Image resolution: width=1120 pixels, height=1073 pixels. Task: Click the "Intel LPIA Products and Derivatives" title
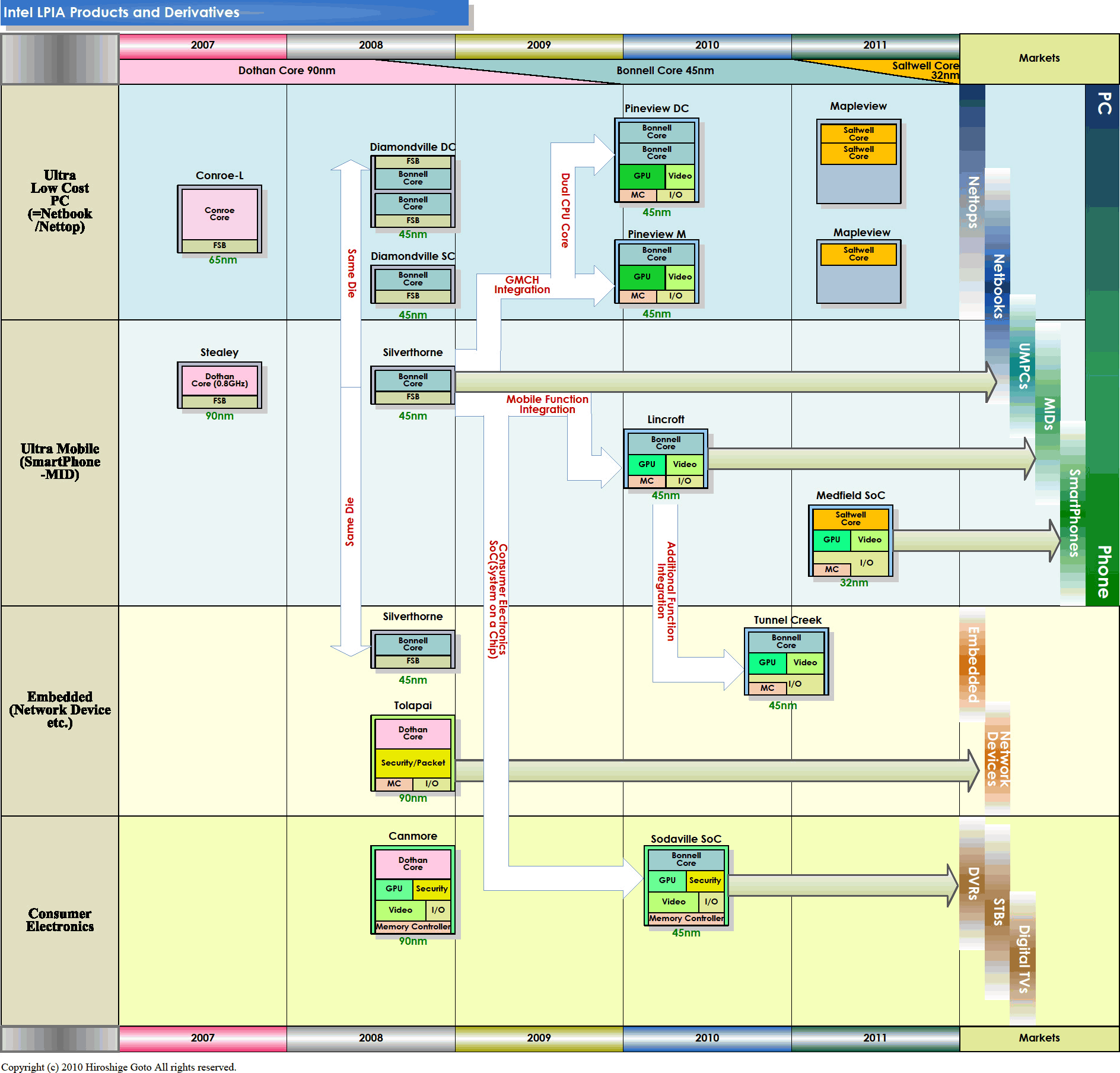pos(121,12)
